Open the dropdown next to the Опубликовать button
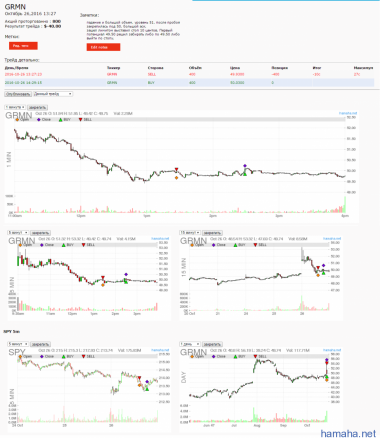The width and height of the screenshot is (380, 438). 53,94
